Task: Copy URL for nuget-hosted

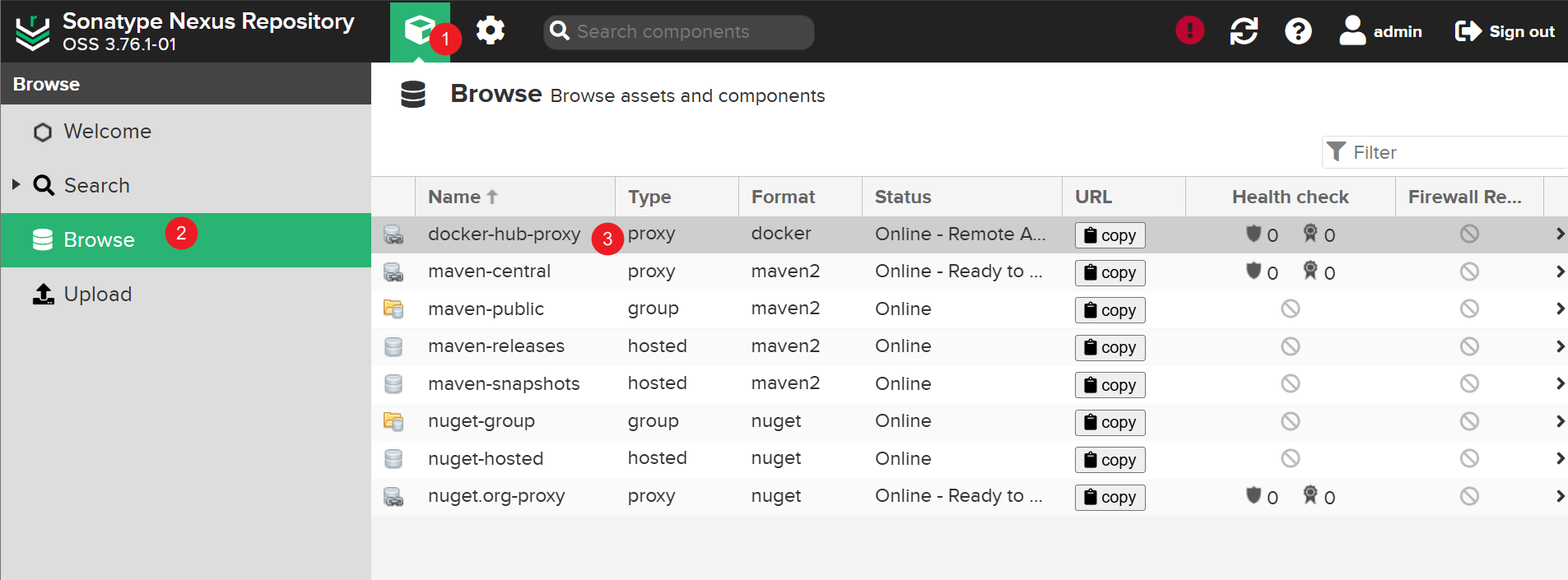Action: coord(1110,460)
